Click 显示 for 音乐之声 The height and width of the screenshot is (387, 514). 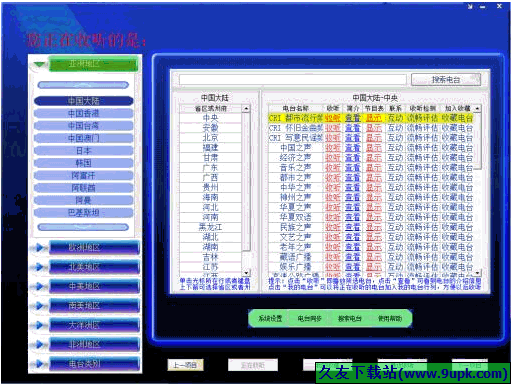pos(374,167)
